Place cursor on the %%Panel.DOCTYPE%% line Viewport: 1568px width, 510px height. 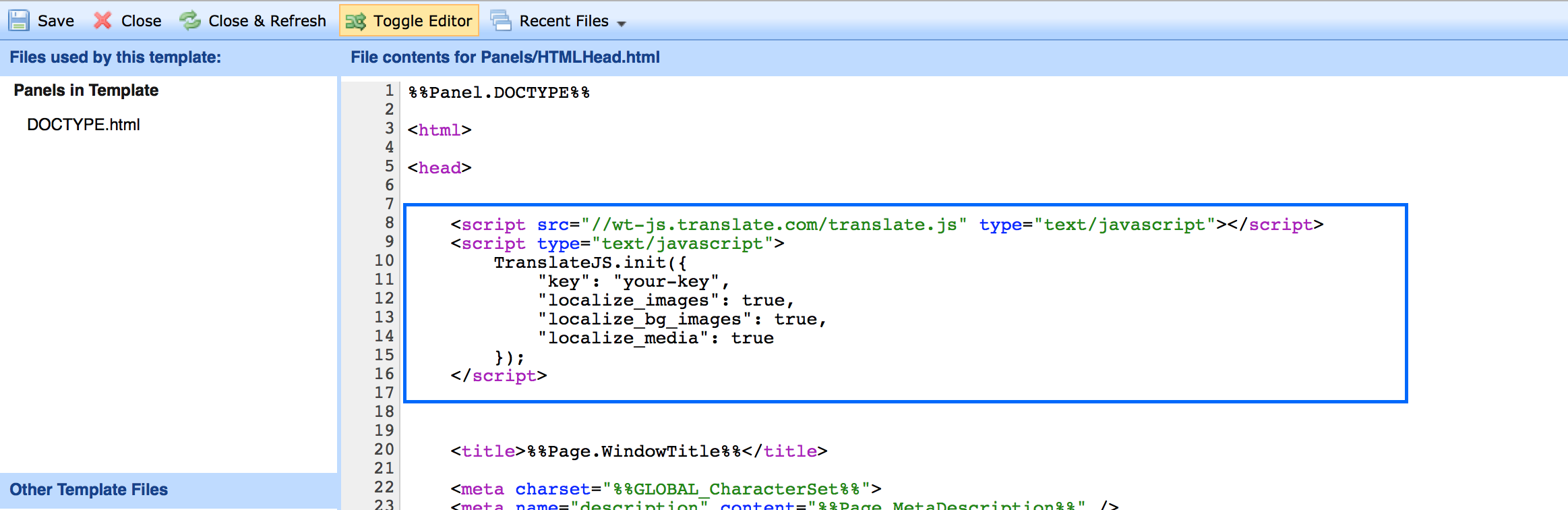point(499,92)
